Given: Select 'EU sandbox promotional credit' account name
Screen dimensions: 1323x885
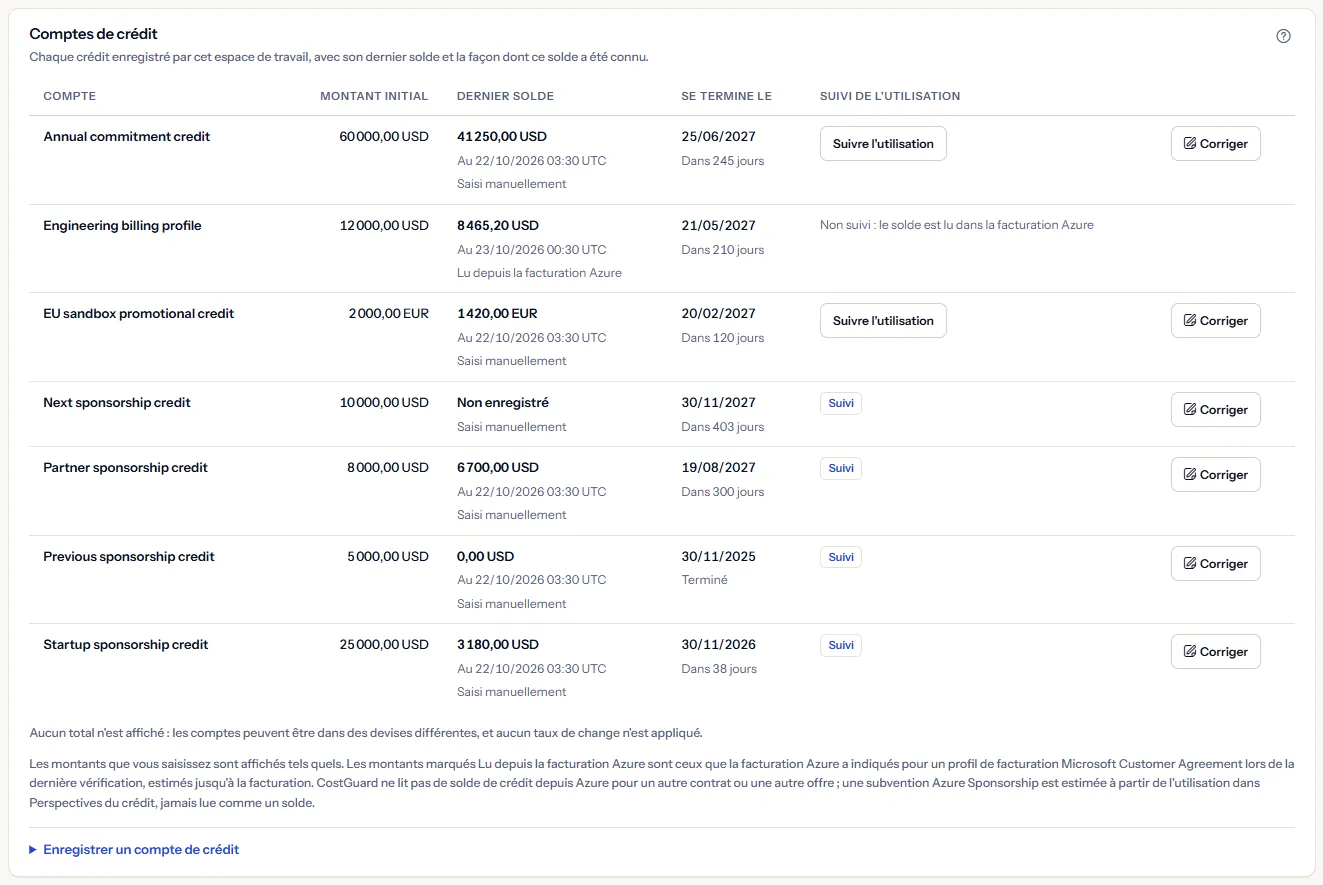Looking at the screenshot, I should [139, 314].
